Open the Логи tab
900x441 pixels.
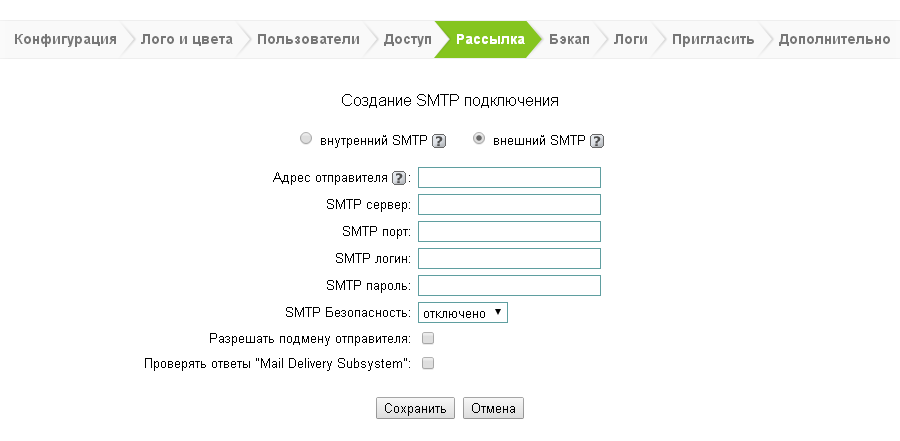click(630, 40)
